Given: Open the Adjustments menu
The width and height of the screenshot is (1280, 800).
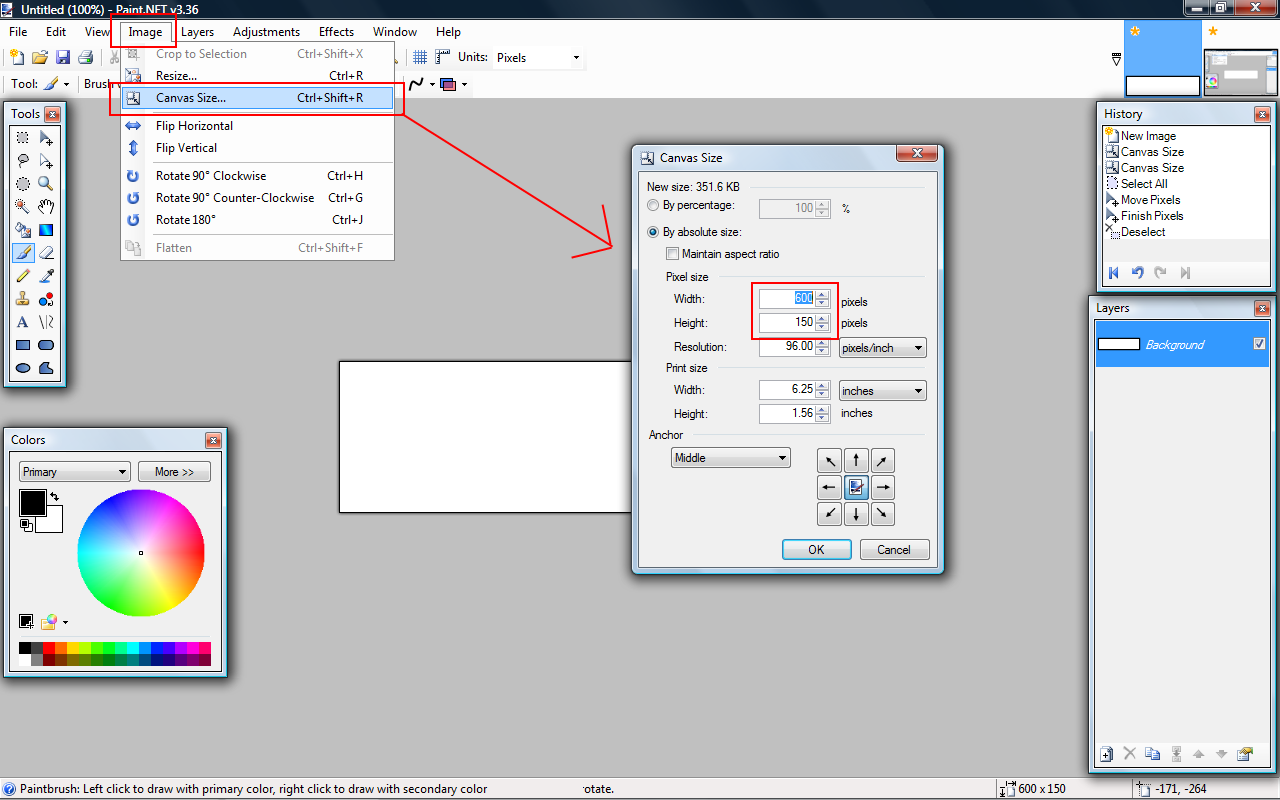Looking at the screenshot, I should pyautogui.click(x=266, y=32).
